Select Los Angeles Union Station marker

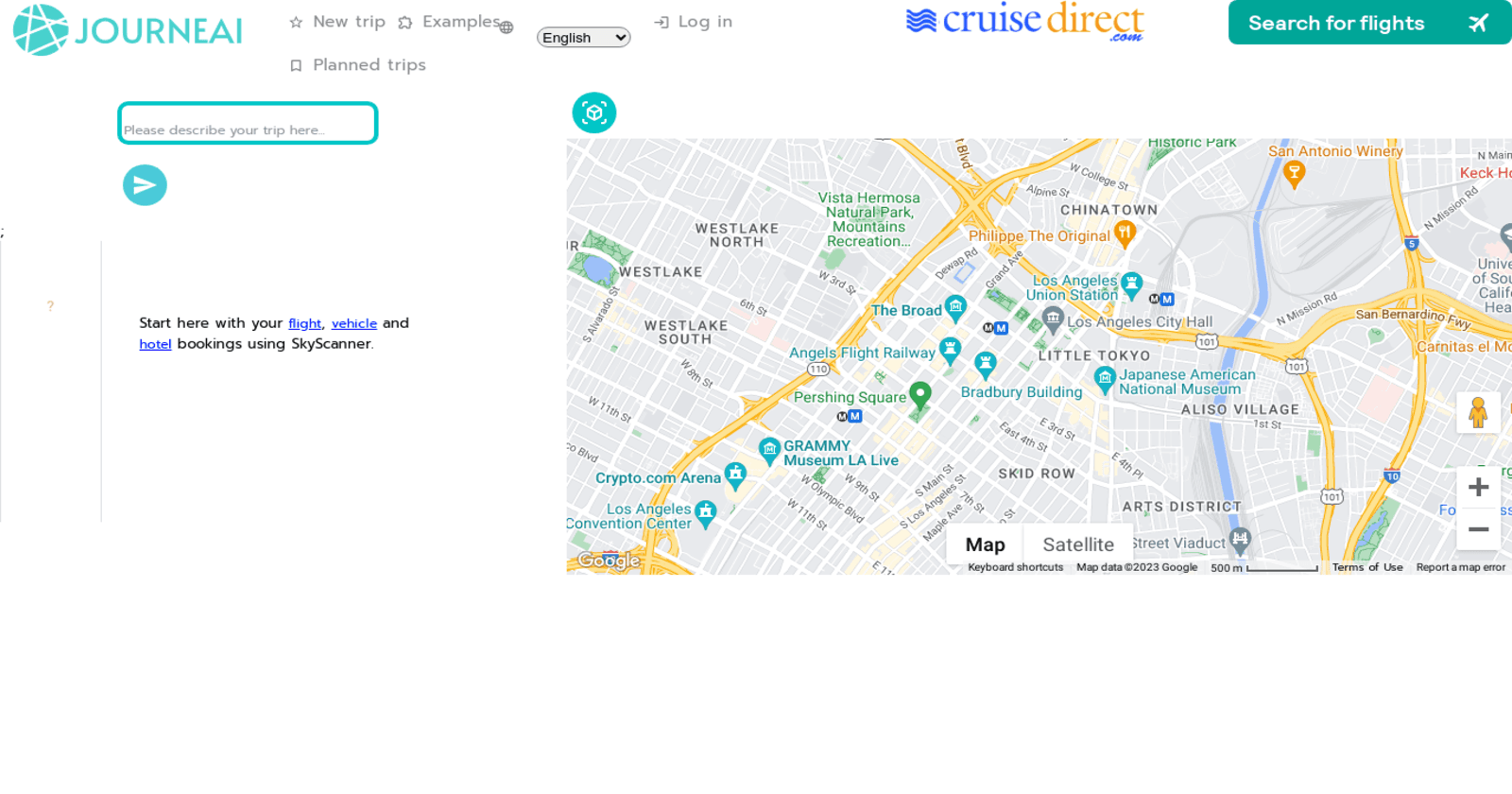1131,285
